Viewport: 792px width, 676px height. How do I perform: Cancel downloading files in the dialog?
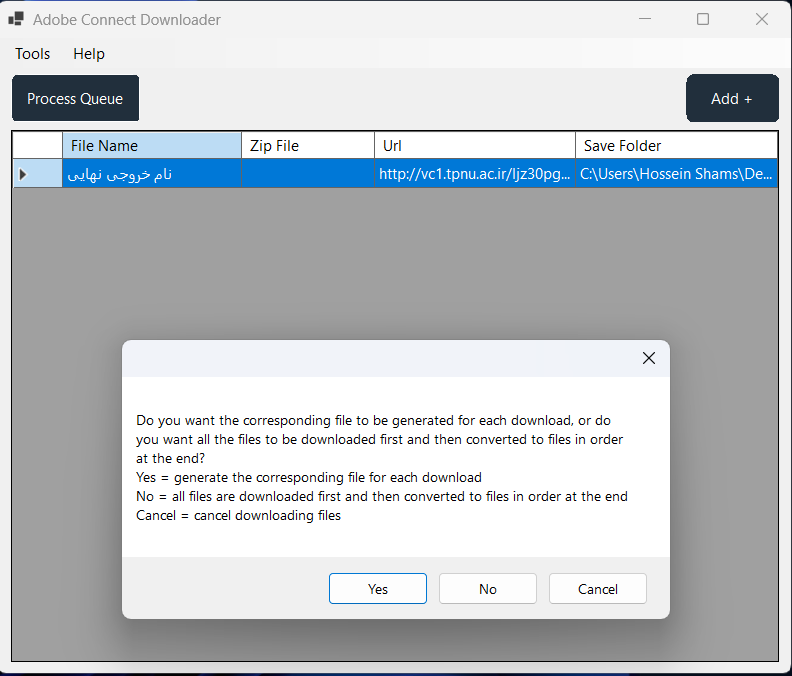click(598, 589)
